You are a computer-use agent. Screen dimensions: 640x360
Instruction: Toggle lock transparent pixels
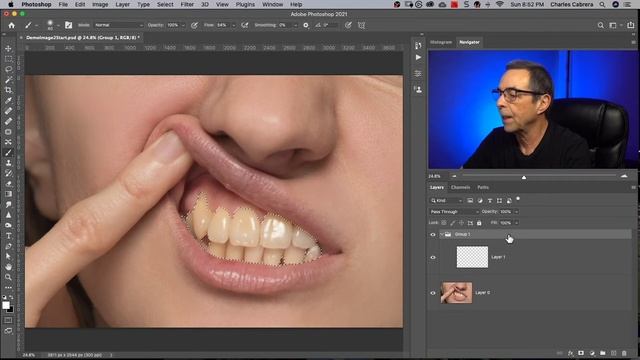pos(444,223)
